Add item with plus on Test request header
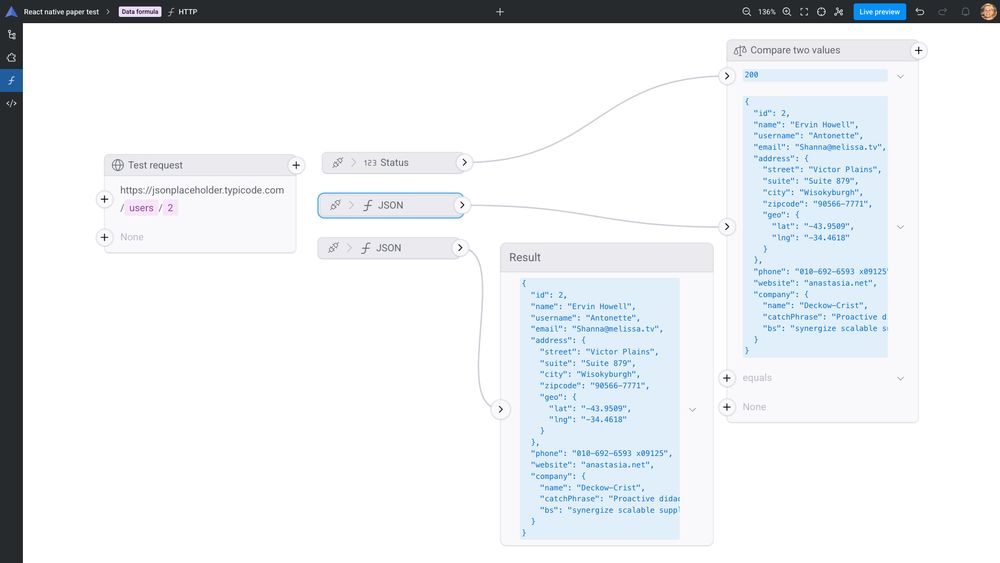This screenshot has width=1000, height=563. pyautogui.click(x=296, y=165)
